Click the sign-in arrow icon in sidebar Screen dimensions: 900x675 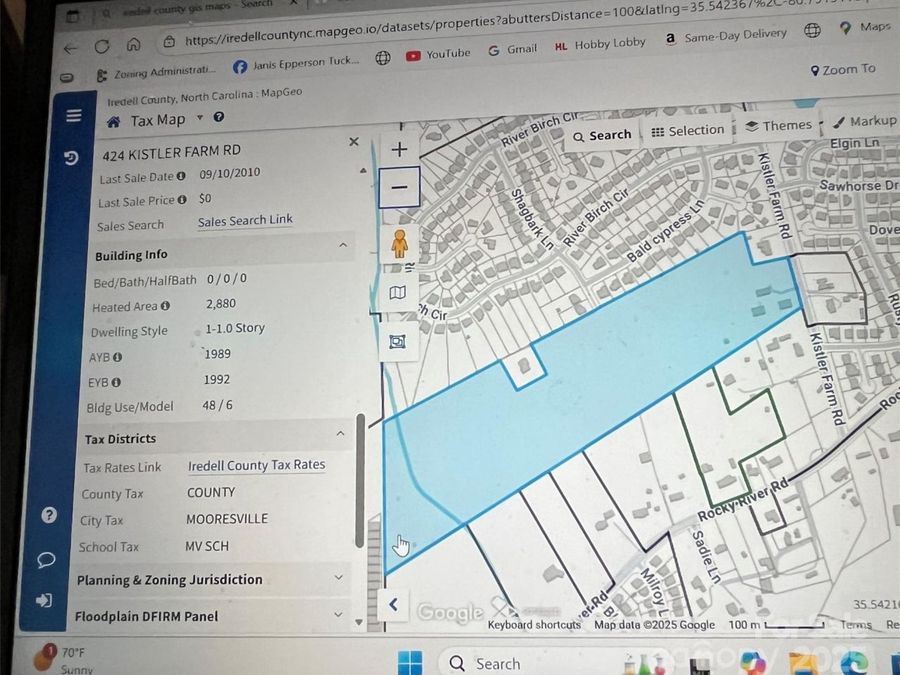(44, 600)
